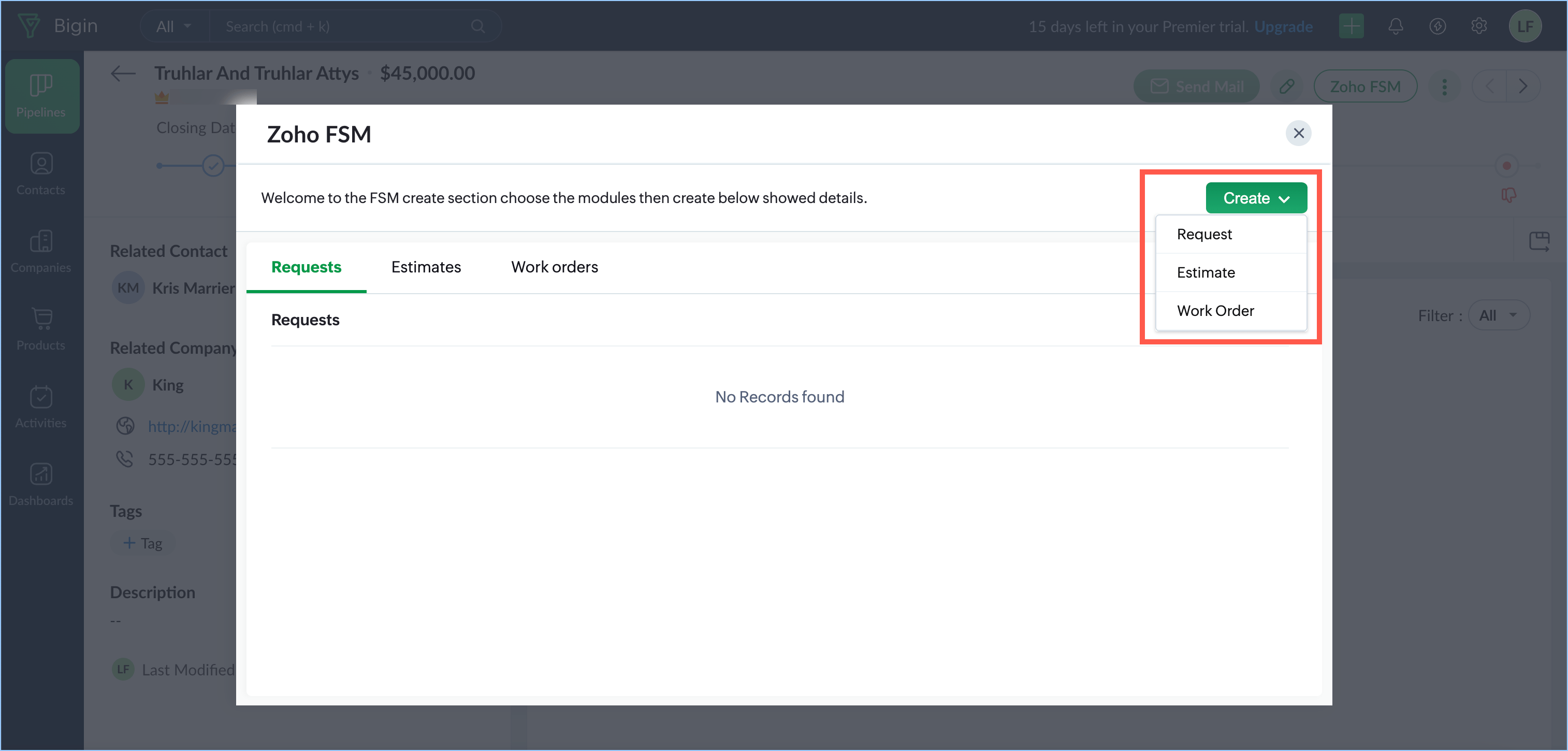The height and width of the screenshot is (751, 1568).
Task: Switch to the Work orders tab
Action: point(554,267)
